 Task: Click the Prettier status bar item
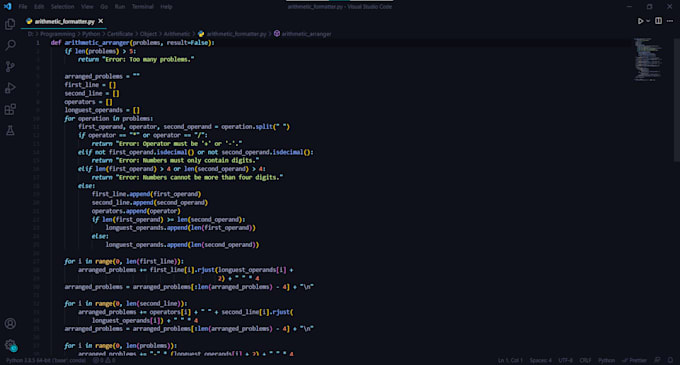coord(634,360)
